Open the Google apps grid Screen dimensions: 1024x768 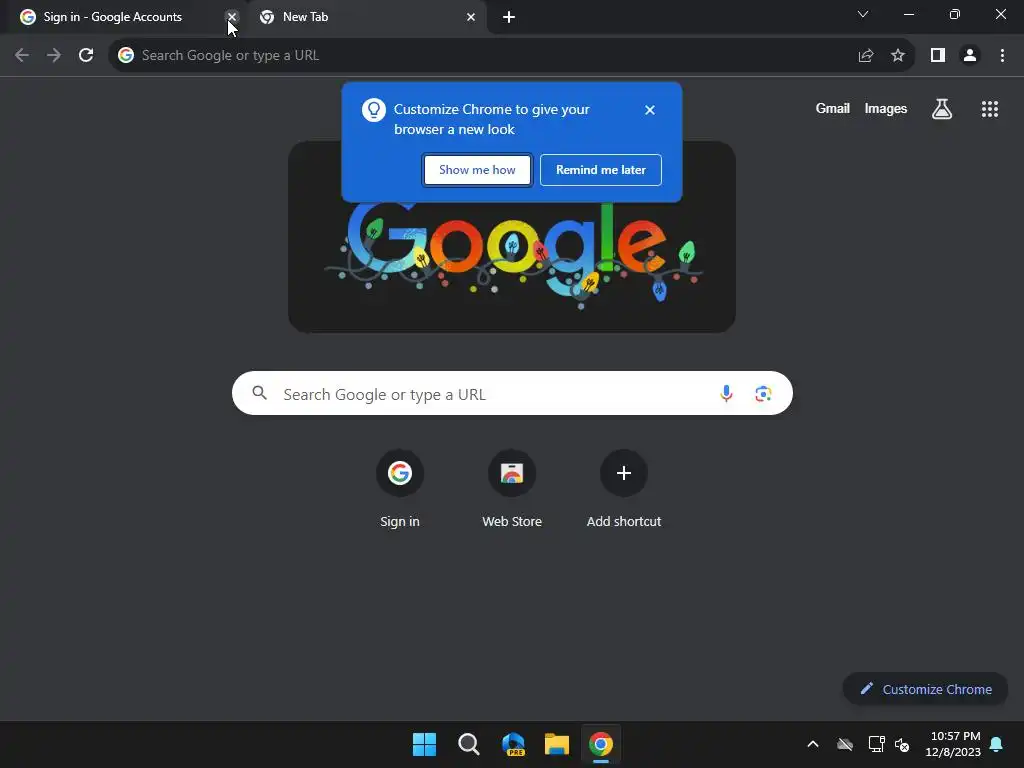click(990, 109)
